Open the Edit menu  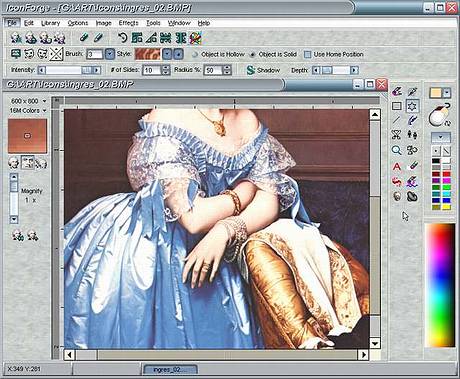(x=29, y=23)
